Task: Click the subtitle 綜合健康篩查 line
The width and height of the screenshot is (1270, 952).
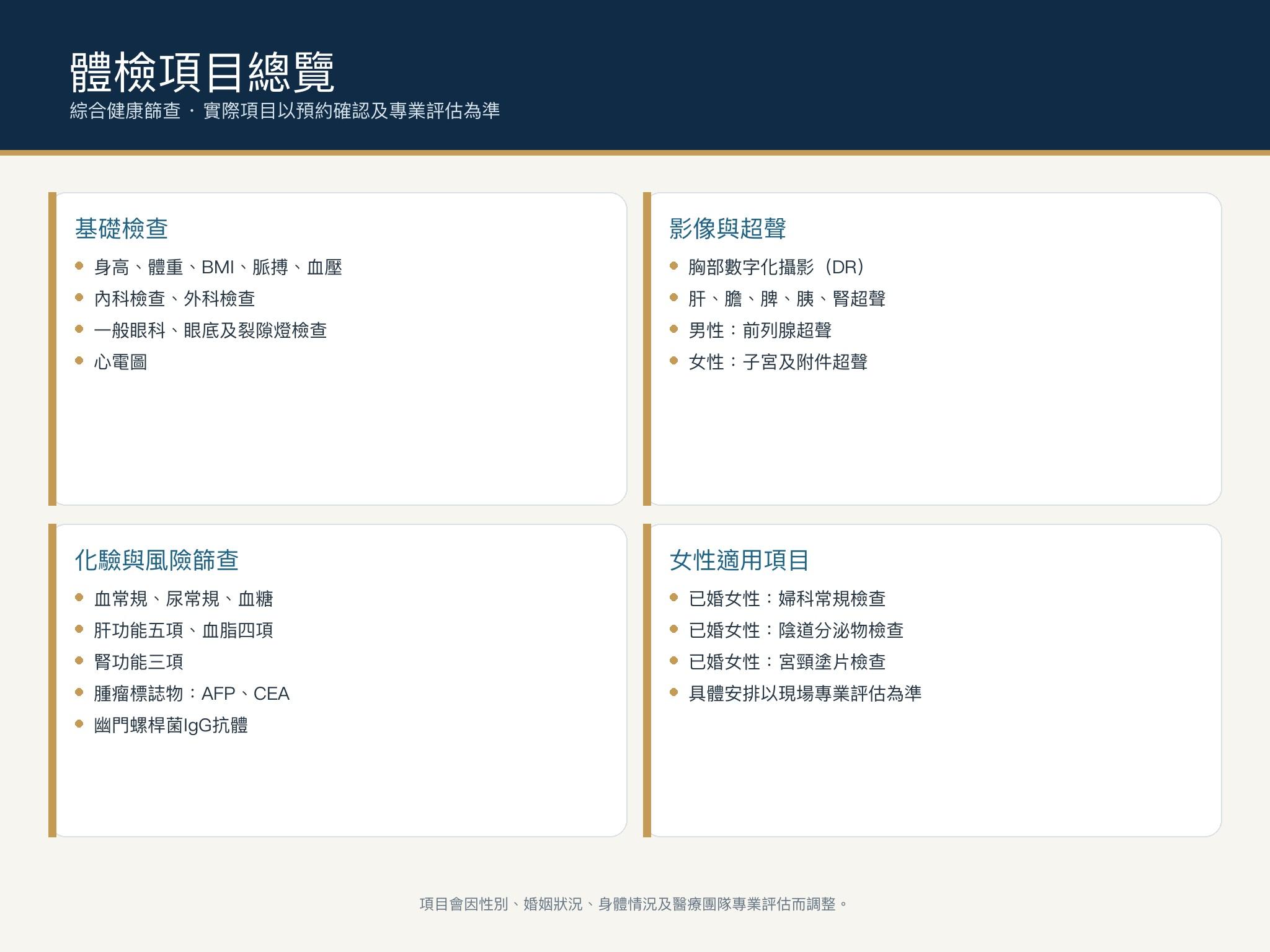Action: coord(285,111)
